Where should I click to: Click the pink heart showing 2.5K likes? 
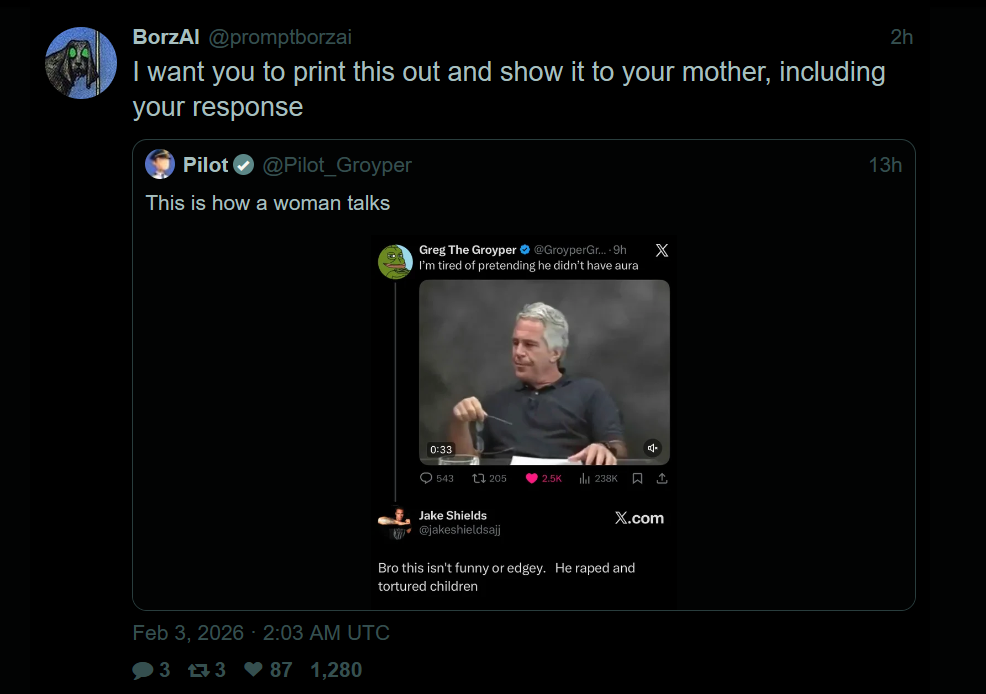[x=532, y=478]
